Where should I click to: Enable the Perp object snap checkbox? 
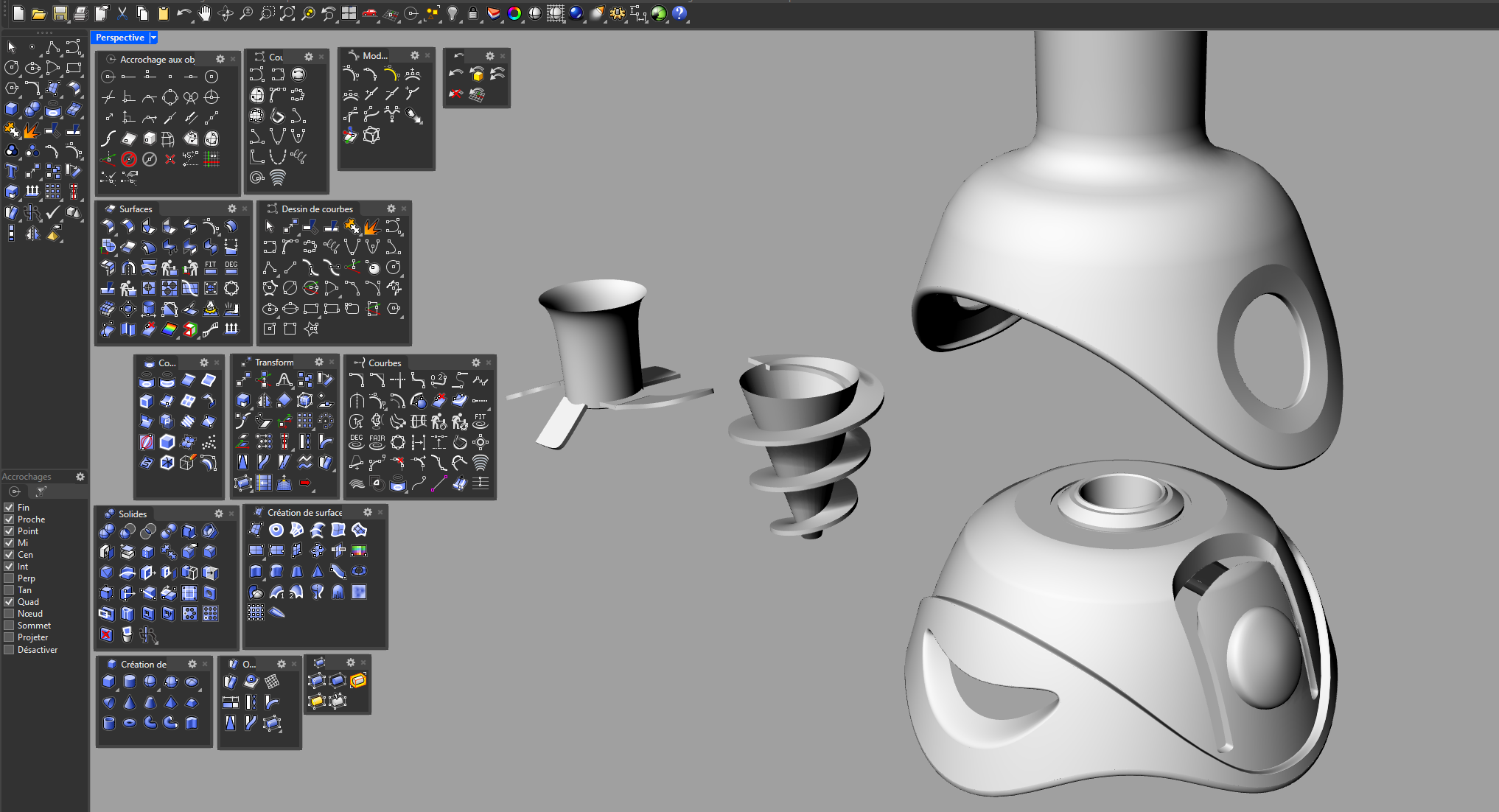(x=10, y=578)
